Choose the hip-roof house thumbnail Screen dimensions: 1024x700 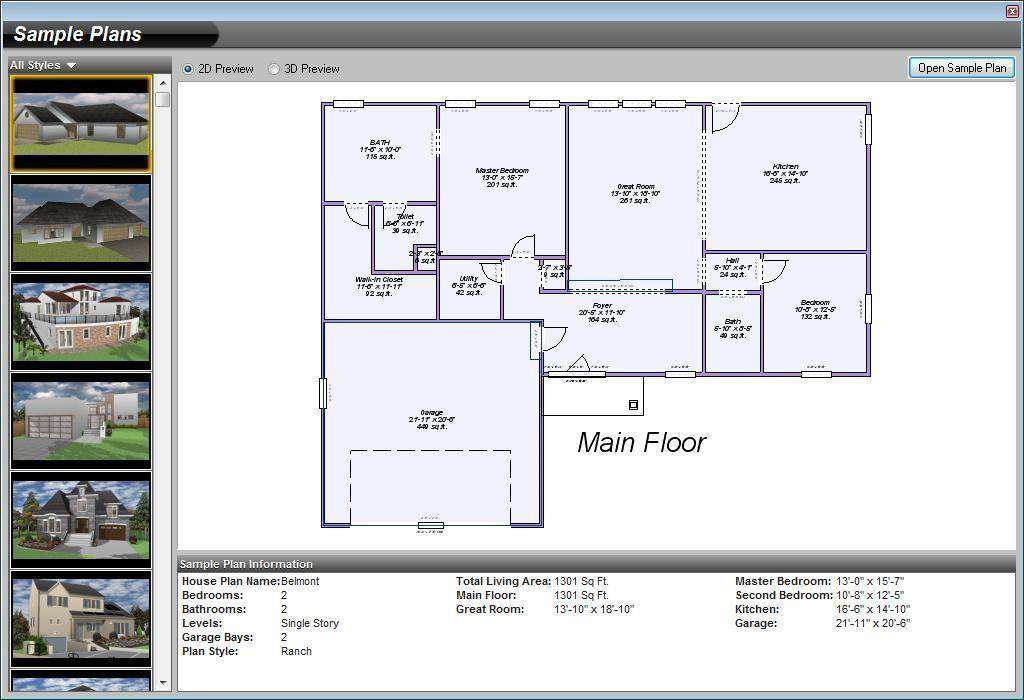[81, 223]
